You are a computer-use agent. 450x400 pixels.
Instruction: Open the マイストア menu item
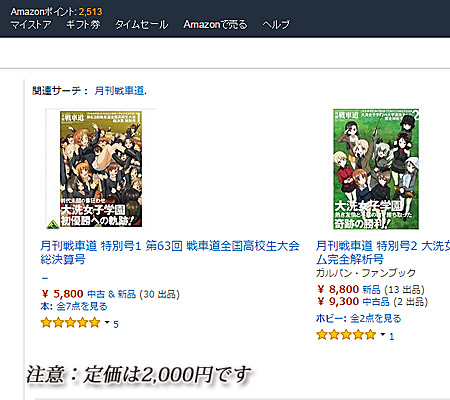31,25
